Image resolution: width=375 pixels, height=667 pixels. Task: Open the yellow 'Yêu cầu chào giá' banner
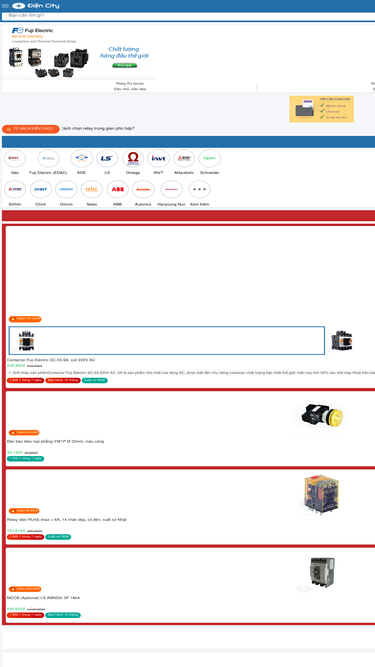point(321,109)
